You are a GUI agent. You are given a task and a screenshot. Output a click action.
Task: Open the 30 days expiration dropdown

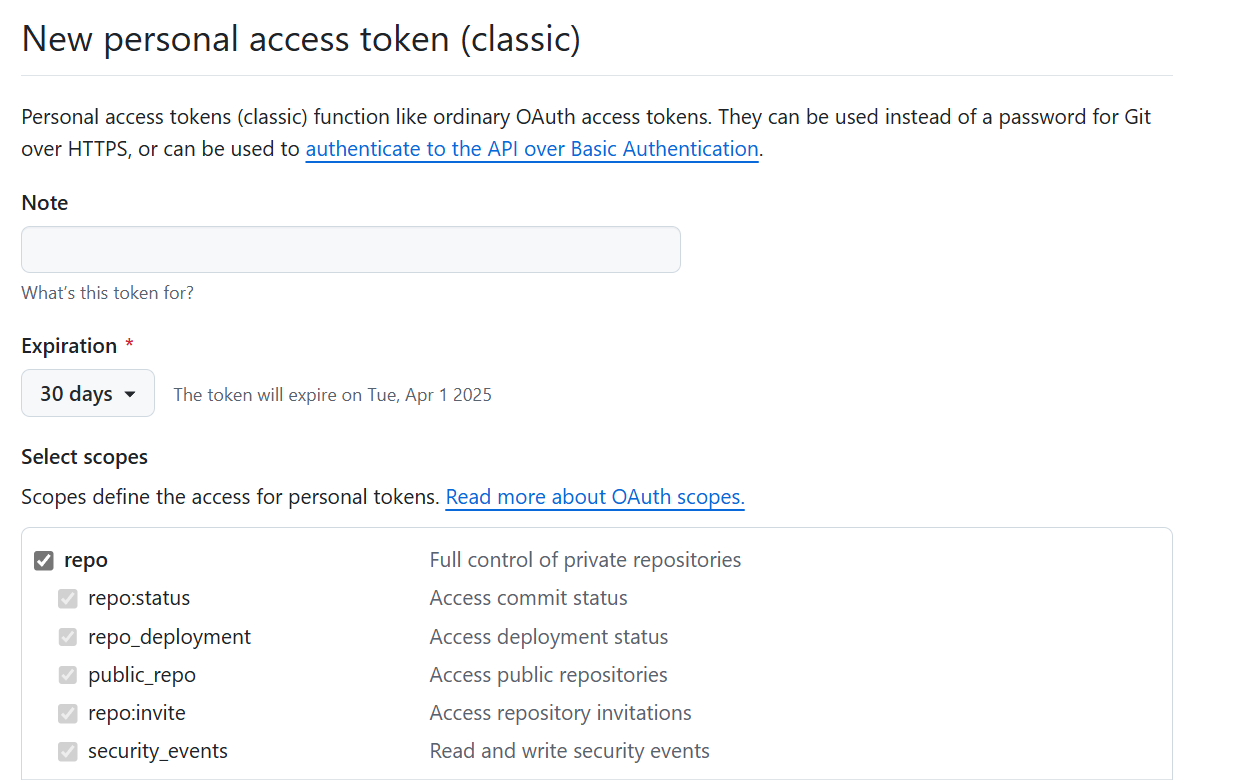pyautogui.click(x=88, y=393)
